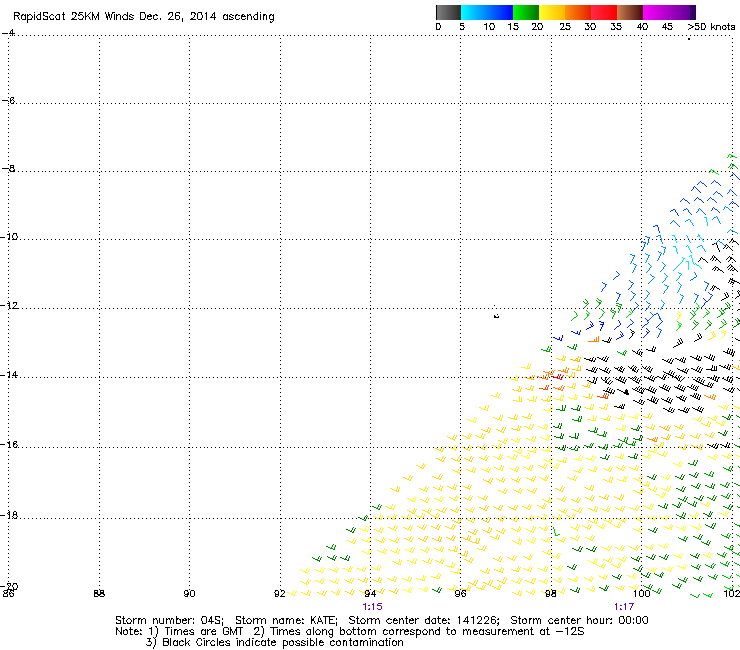Click the word 'ascending' in the title
Screen dimensions: 740x650
[248, 17]
